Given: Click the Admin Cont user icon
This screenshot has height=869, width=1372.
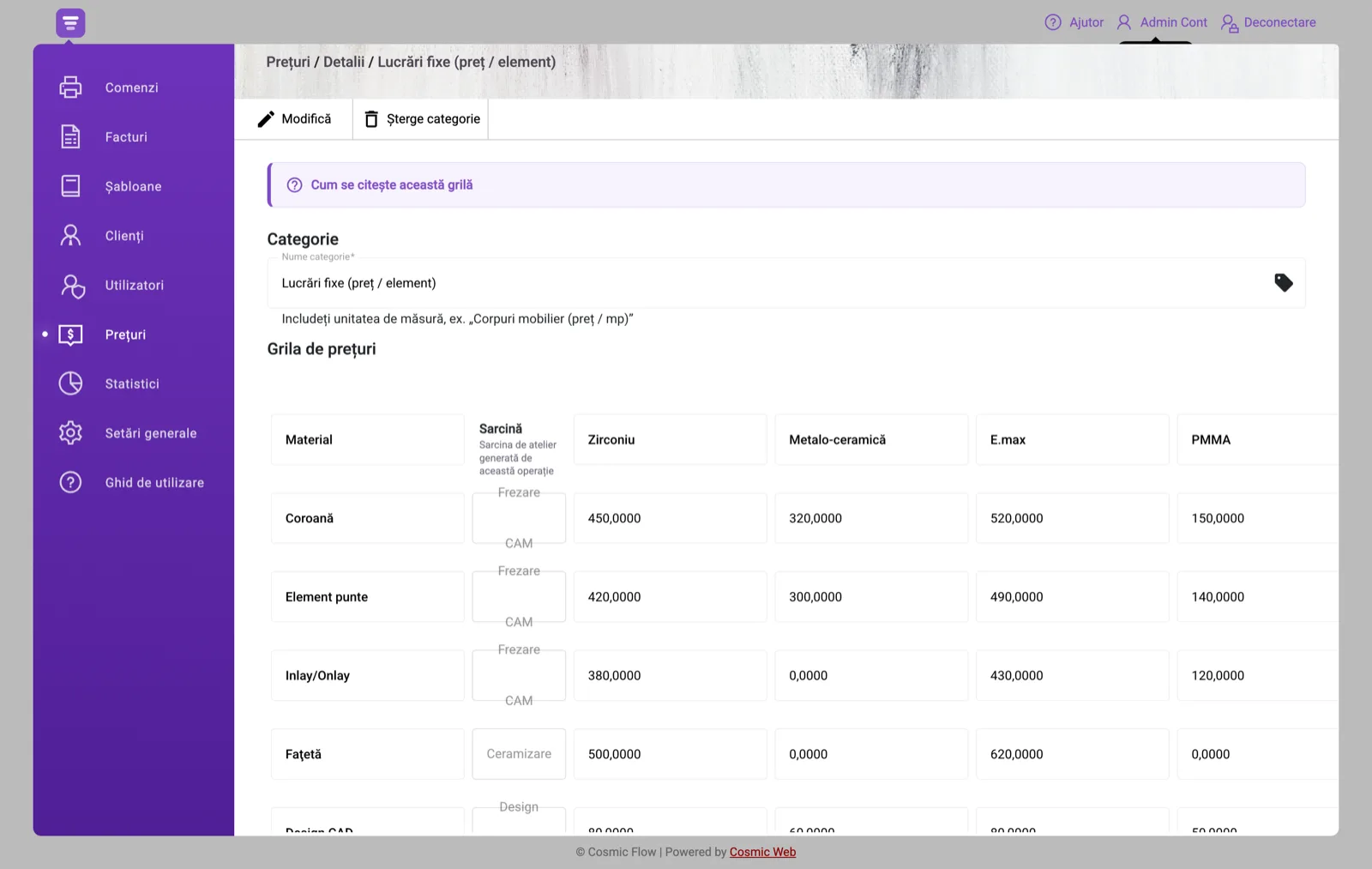Looking at the screenshot, I should click(x=1124, y=22).
